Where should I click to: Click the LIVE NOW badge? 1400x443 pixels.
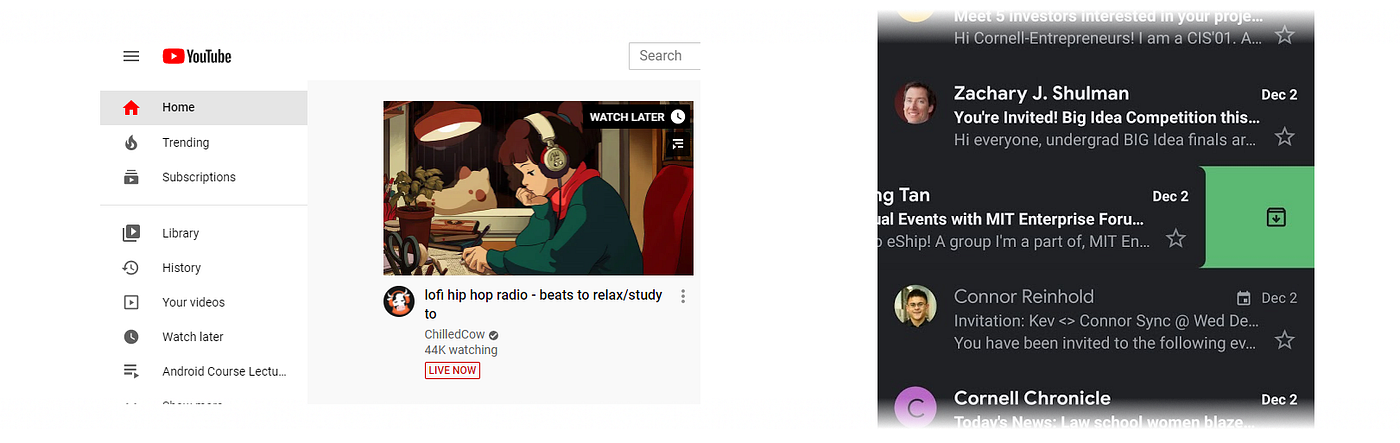452,370
